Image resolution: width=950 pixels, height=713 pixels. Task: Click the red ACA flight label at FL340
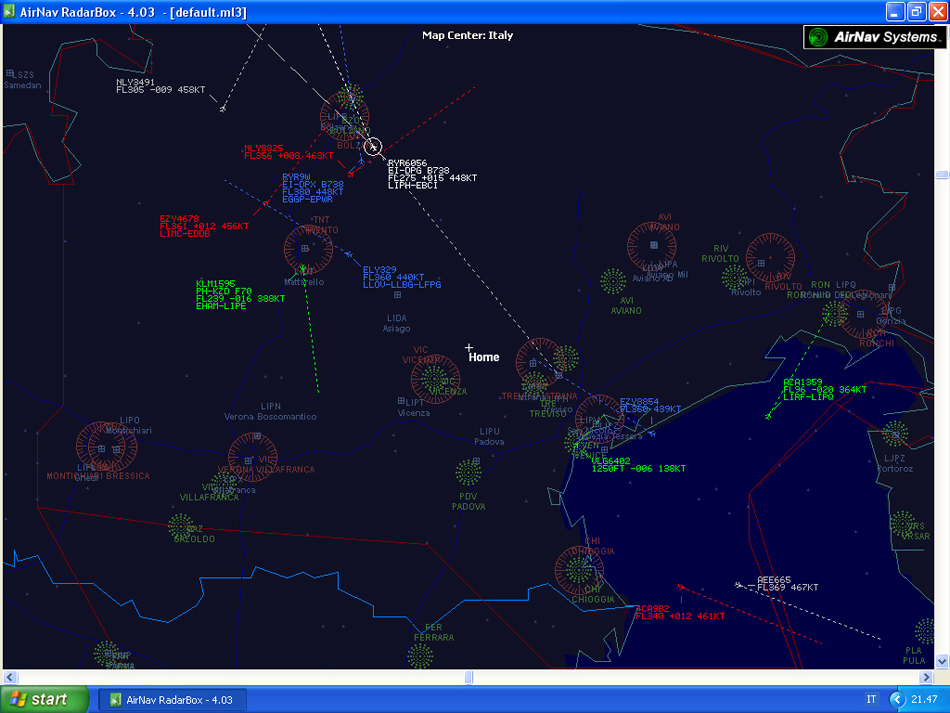click(x=680, y=612)
